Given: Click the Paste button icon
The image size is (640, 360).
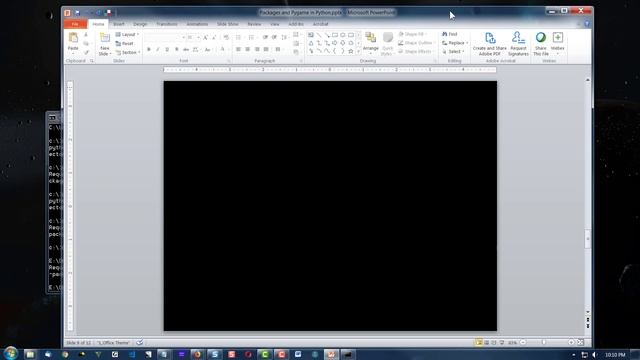Looking at the screenshot, I should [x=73, y=38].
